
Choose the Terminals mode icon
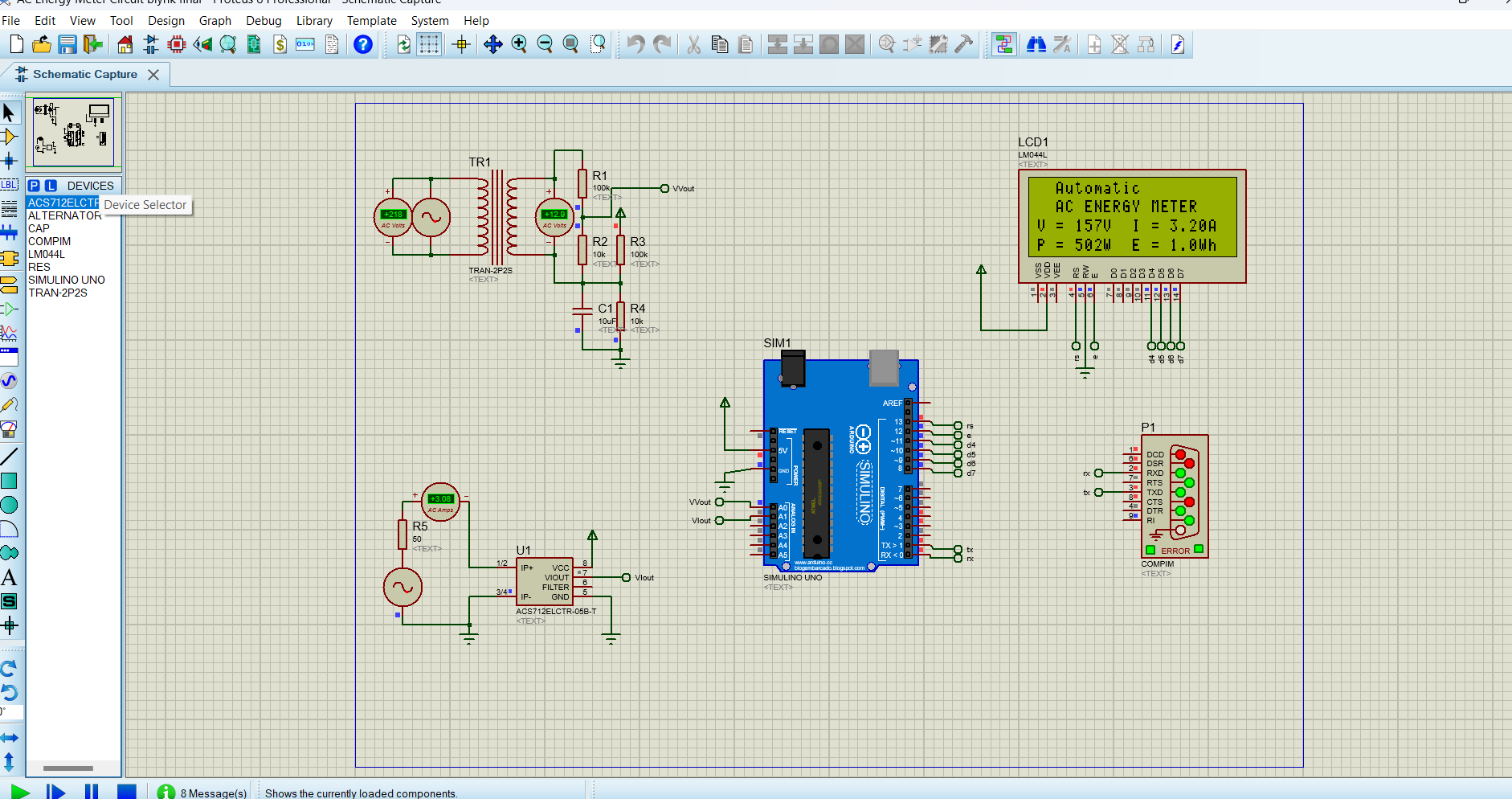point(9,284)
